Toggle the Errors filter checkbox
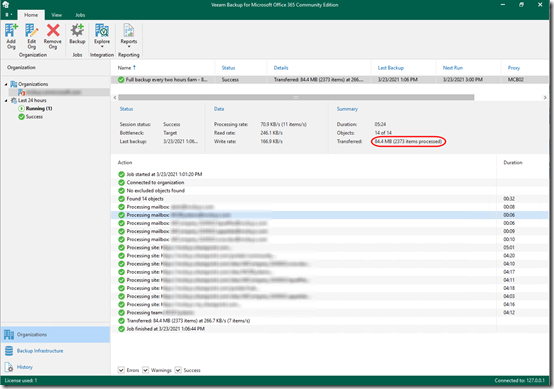The width and height of the screenshot is (554, 389). coord(121,370)
